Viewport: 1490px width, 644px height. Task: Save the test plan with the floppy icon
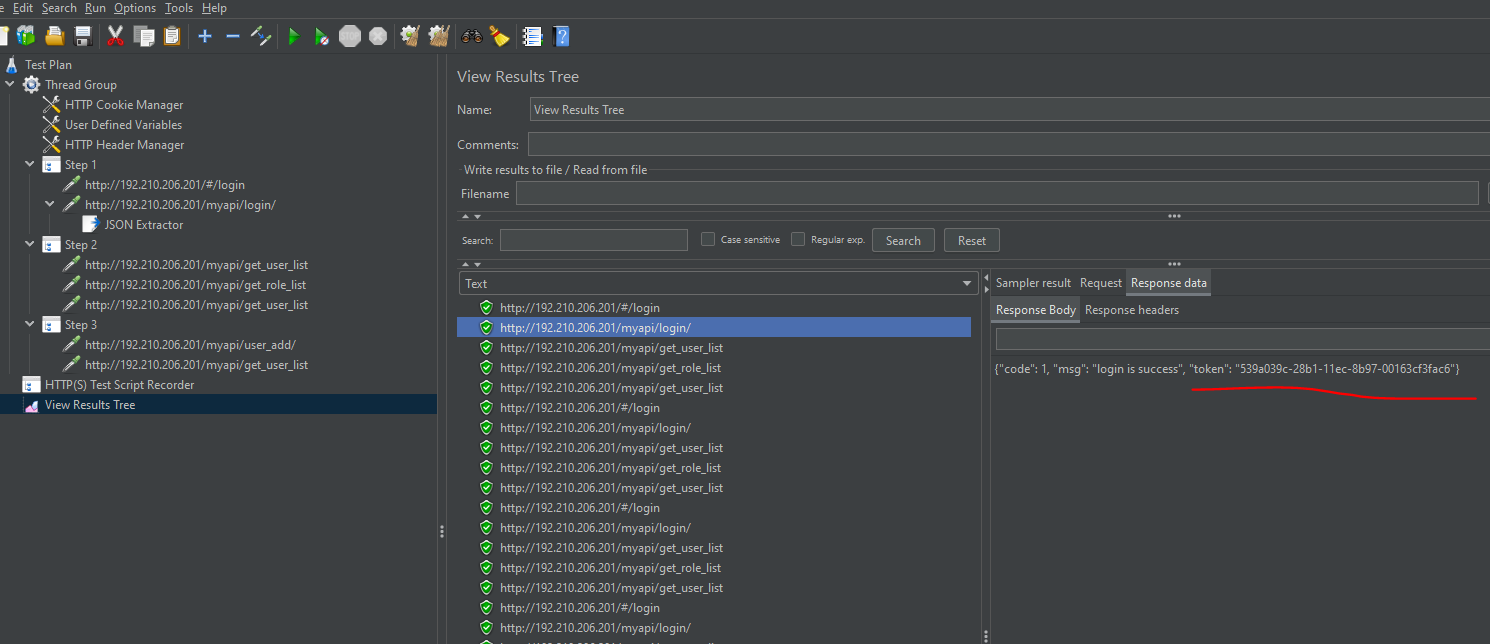pos(84,37)
